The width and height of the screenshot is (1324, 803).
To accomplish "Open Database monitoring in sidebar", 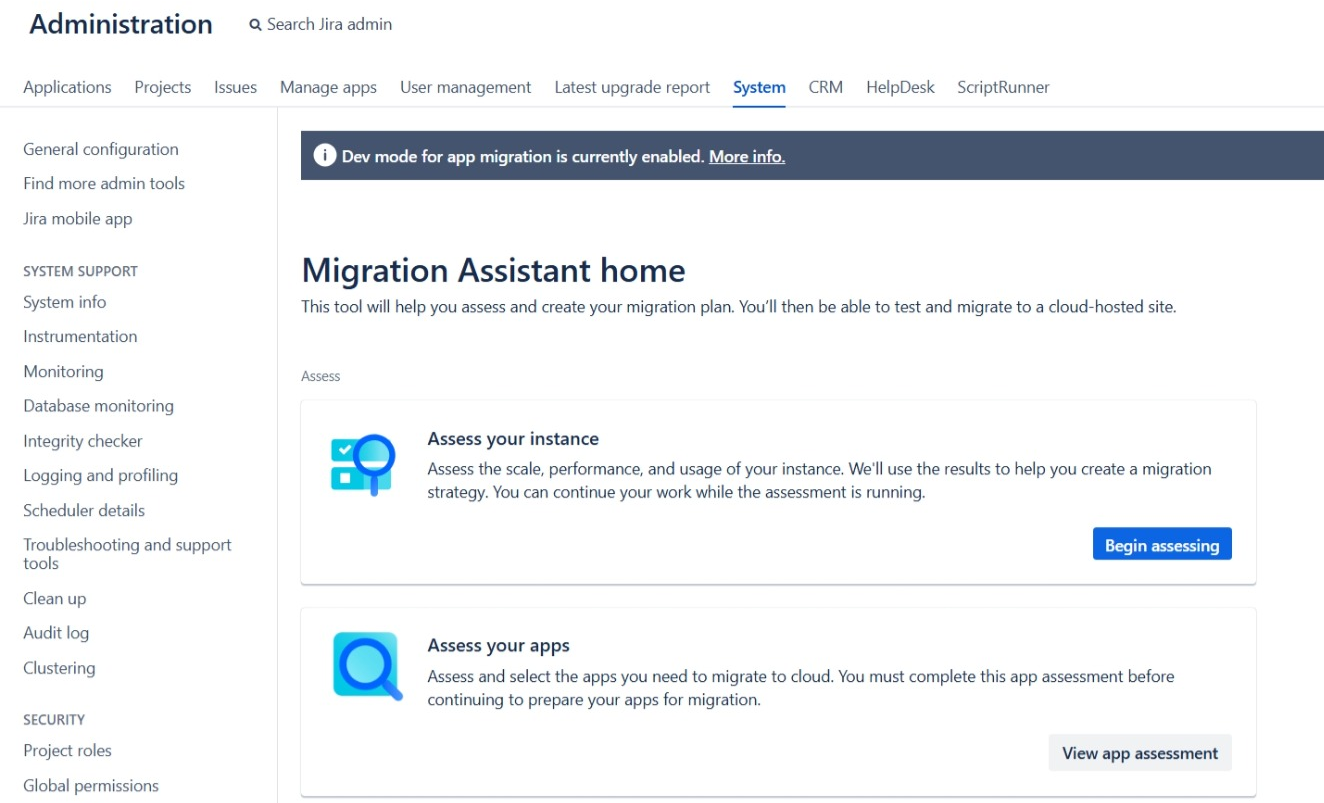I will click(x=98, y=406).
